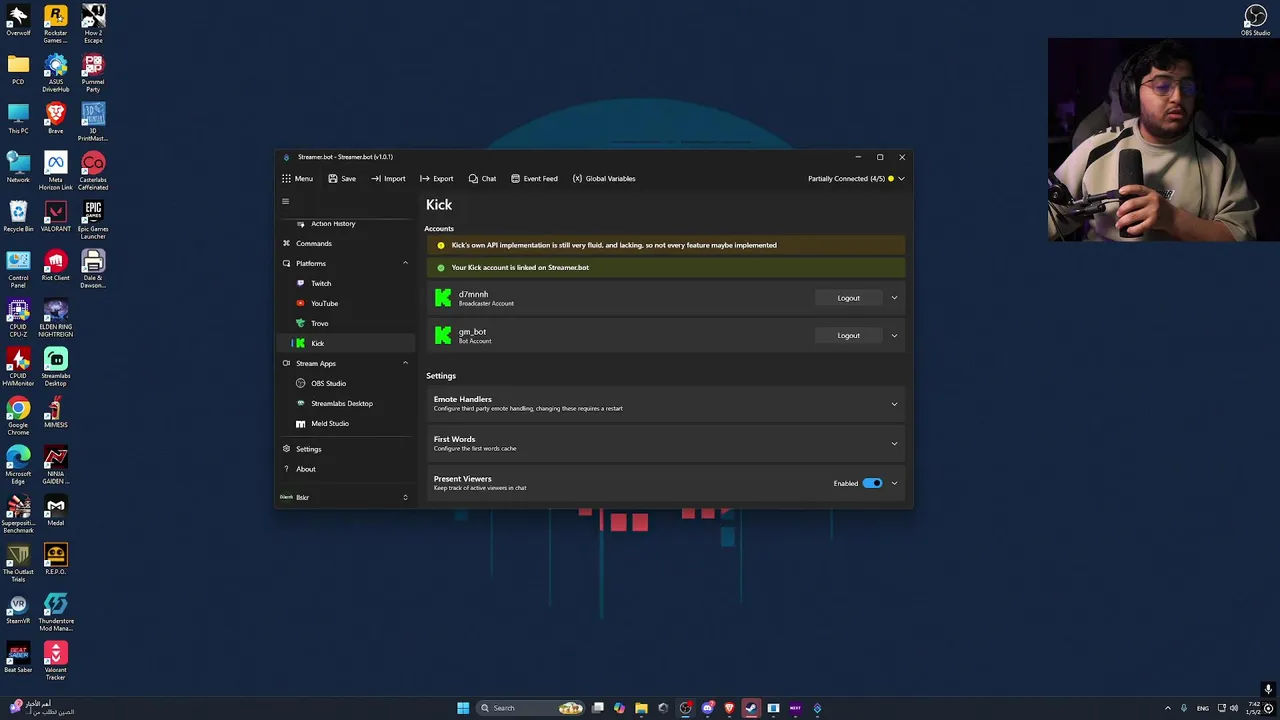The width and height of the screenshot is (1280, 720).
Task: Open the Event Feed
Action: [x=534, y=179]
